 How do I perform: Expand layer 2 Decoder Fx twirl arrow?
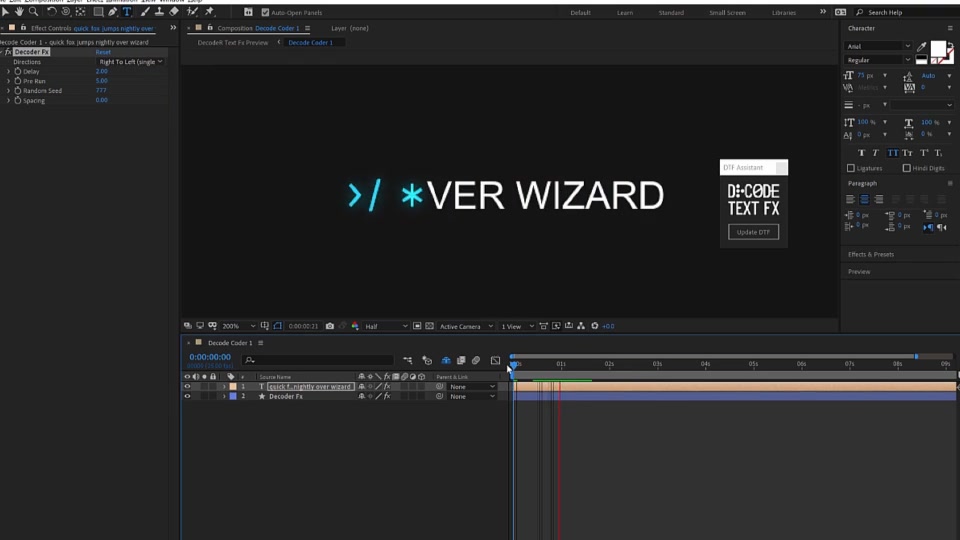pos(224,397)
